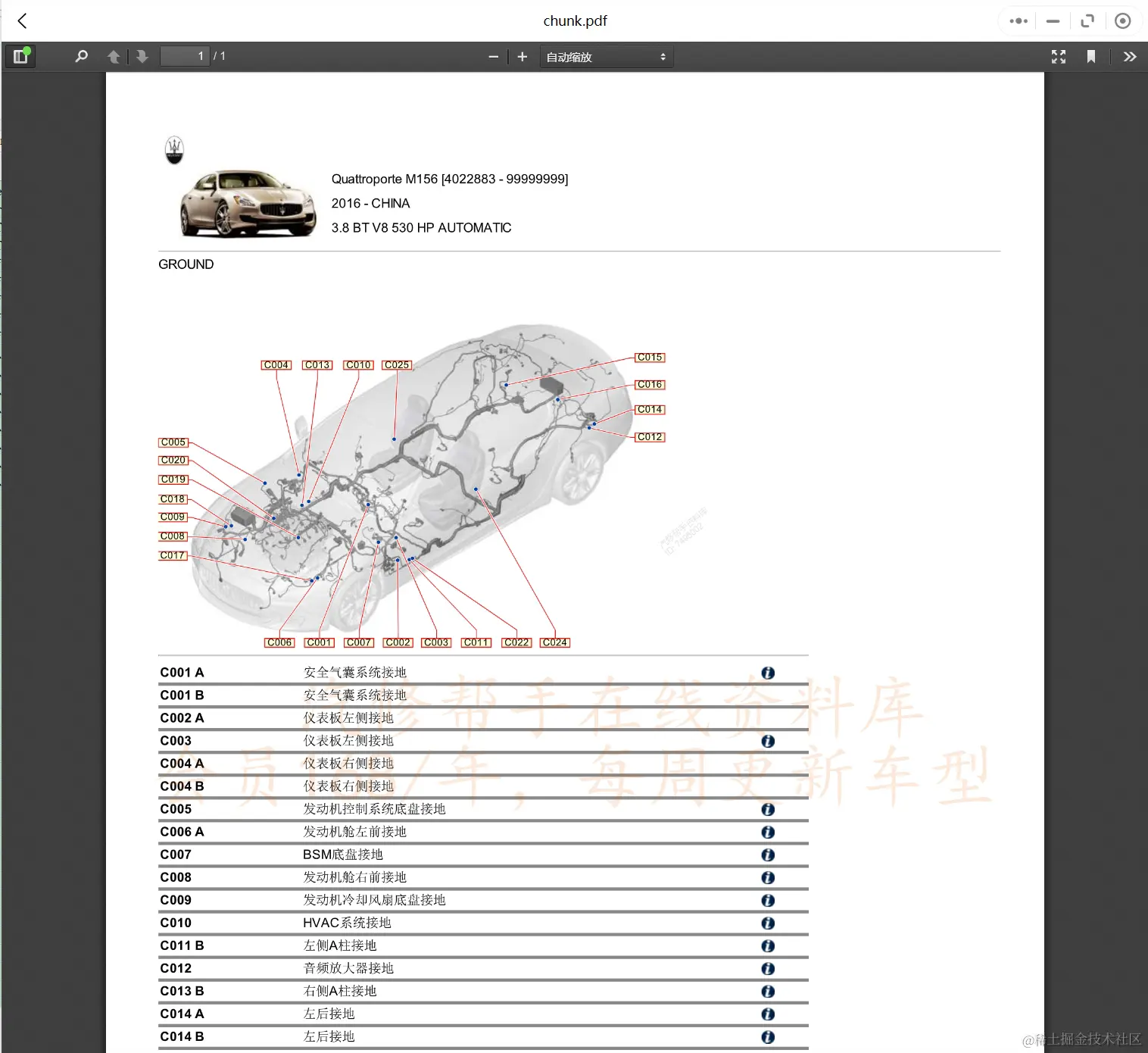Click the round target icon in title bar
Image resolution: width=1148 pixels, height=1053 pixels.
1123,21
